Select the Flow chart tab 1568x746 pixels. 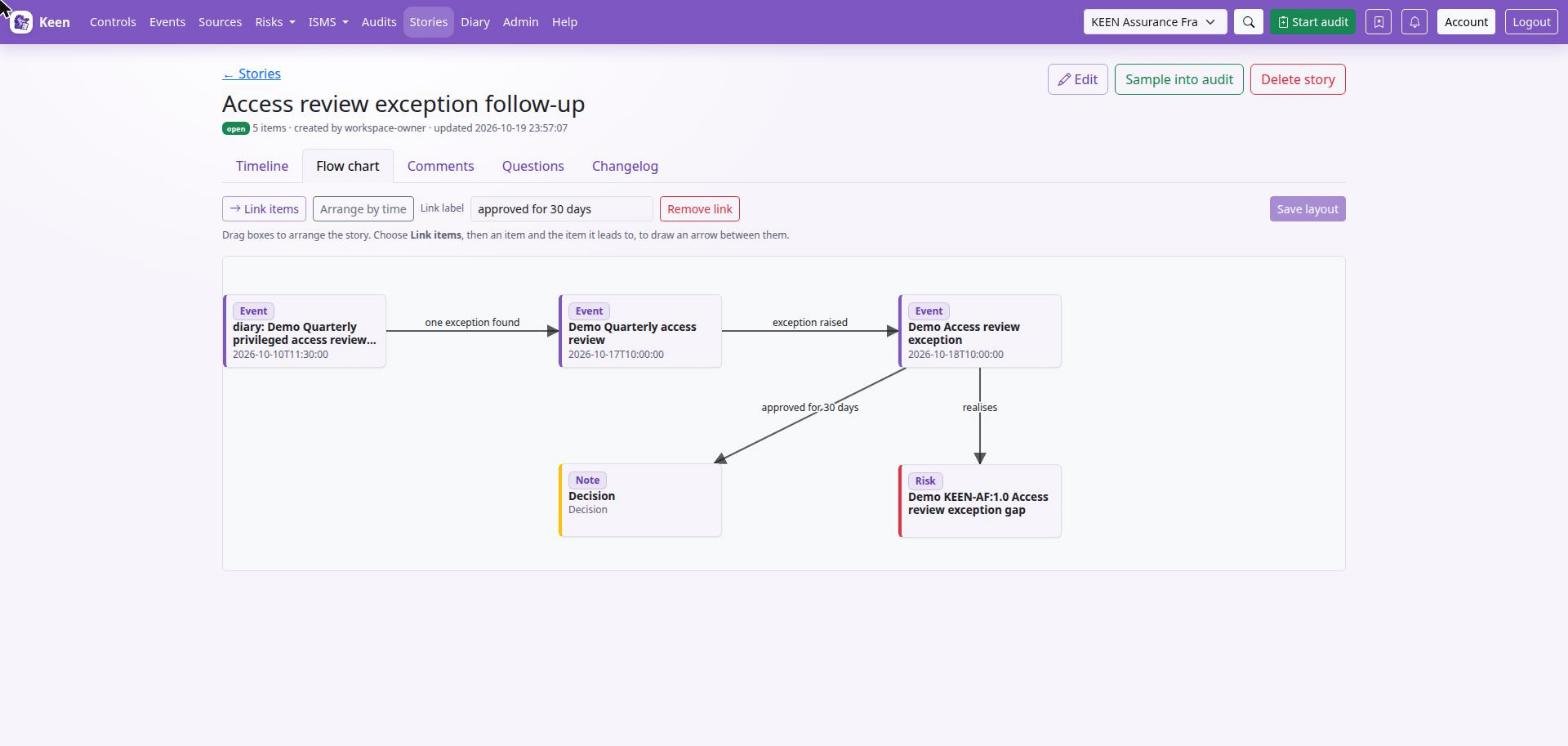pyautogui.click(x=347, y=166)
